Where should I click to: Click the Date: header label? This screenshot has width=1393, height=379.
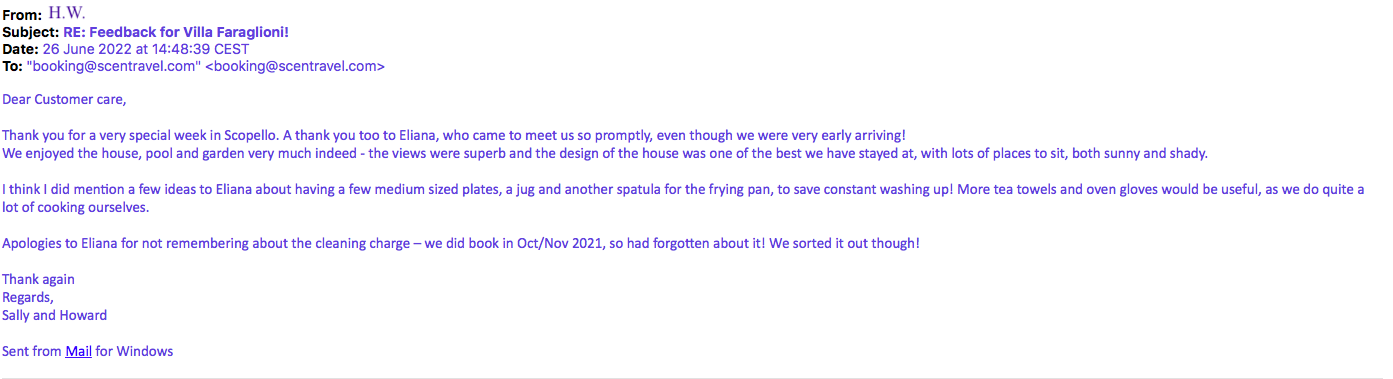(20, 49)
